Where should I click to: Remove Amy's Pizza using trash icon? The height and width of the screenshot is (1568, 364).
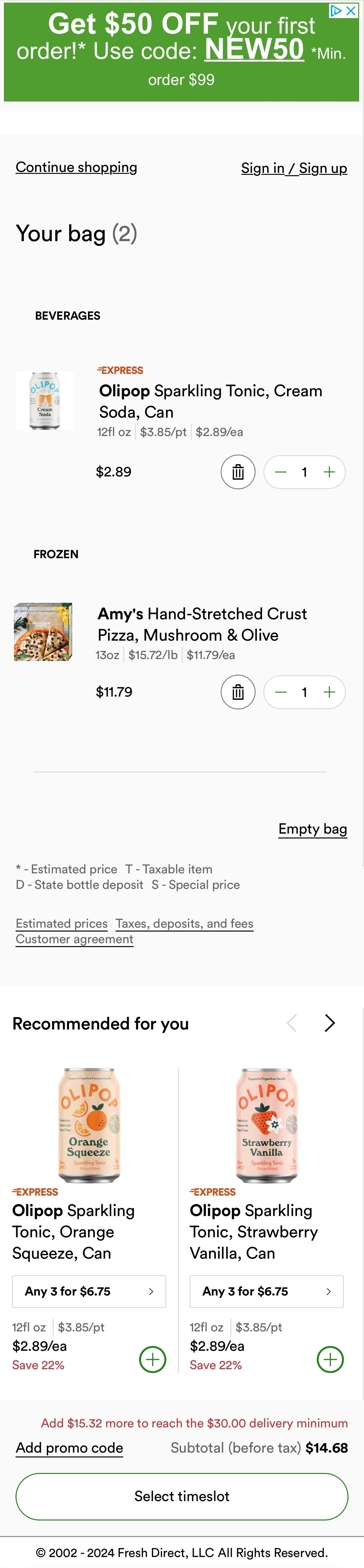click(x=238, y=692)
